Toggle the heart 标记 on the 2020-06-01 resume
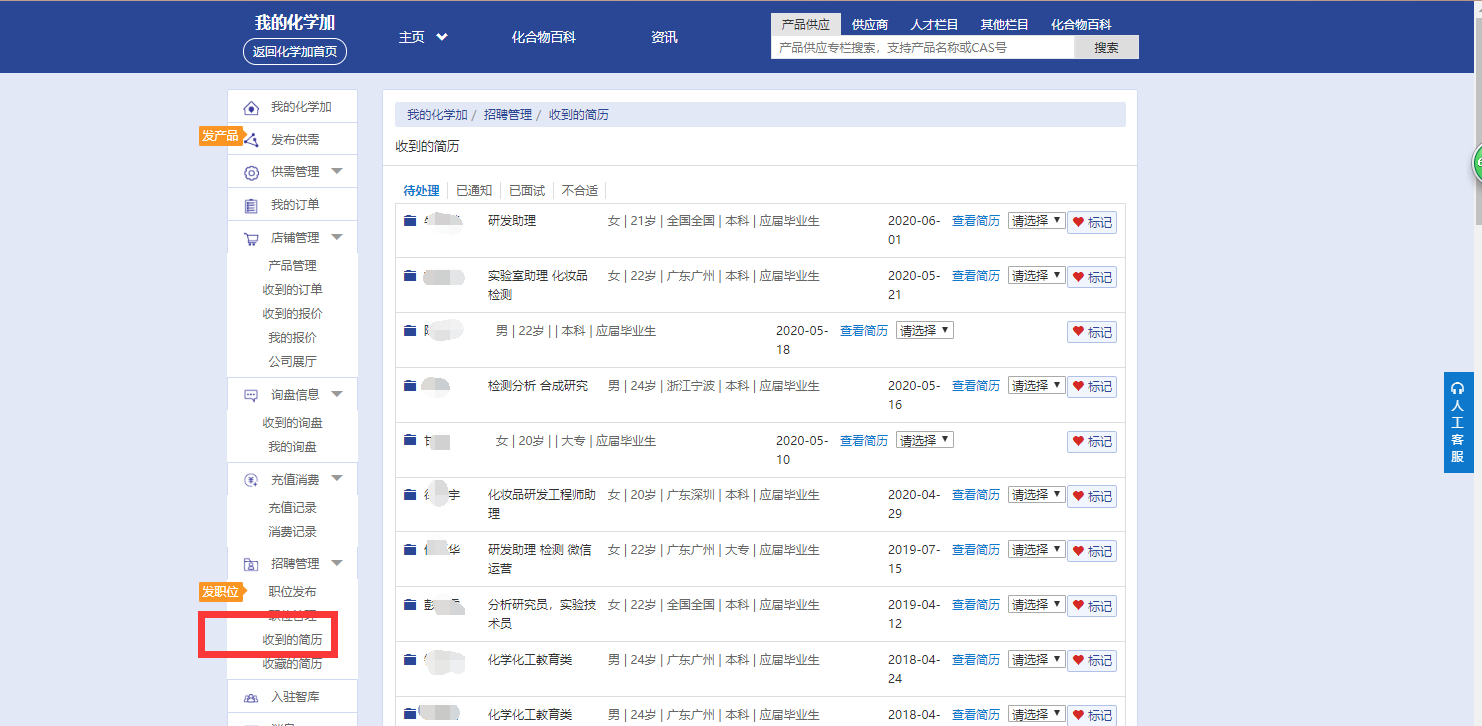 [x=1091, y=222]
